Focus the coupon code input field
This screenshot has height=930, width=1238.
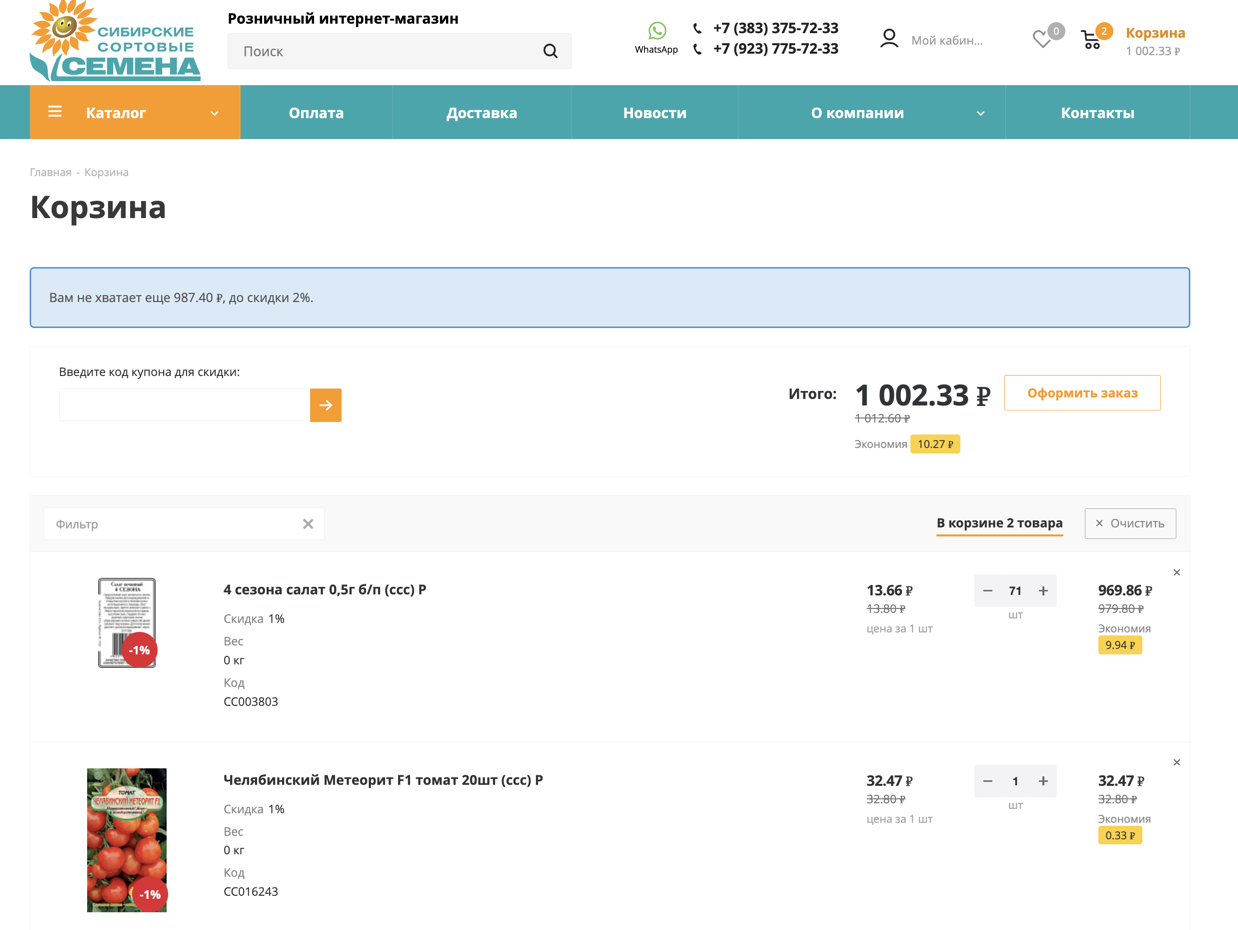(x=184, y=405)
